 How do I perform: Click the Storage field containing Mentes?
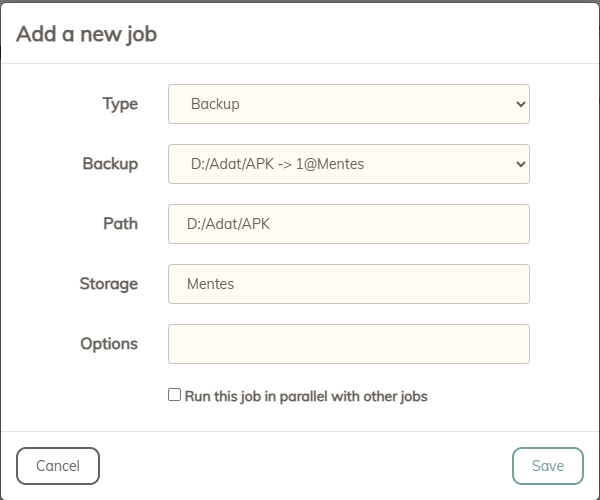348,284
